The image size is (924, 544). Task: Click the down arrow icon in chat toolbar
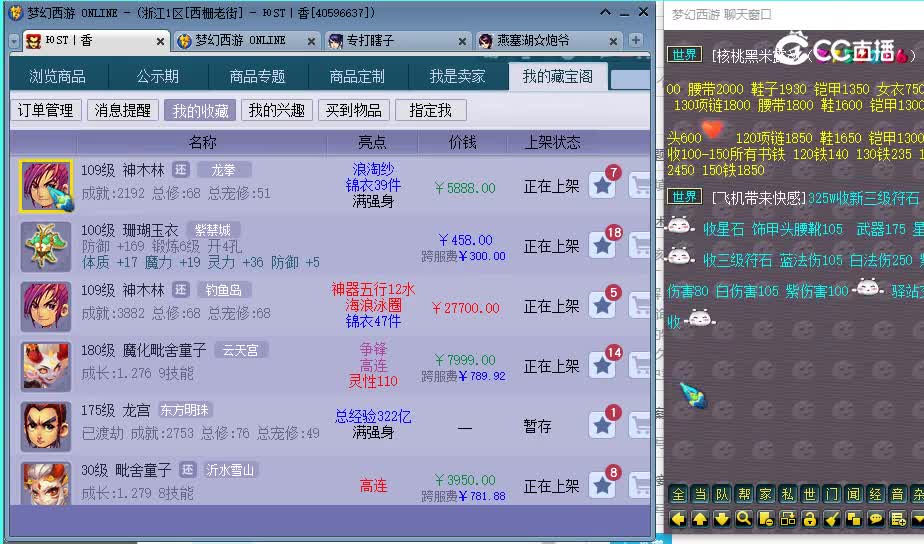click(722, 519)
